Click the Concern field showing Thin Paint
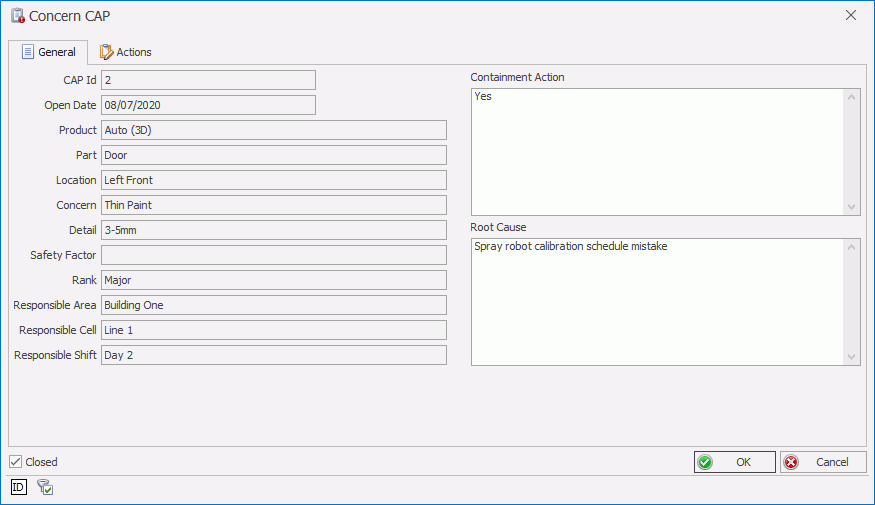The width and height of the screenshot is (875, 505). pyautogui.click(x=273, y=205)
